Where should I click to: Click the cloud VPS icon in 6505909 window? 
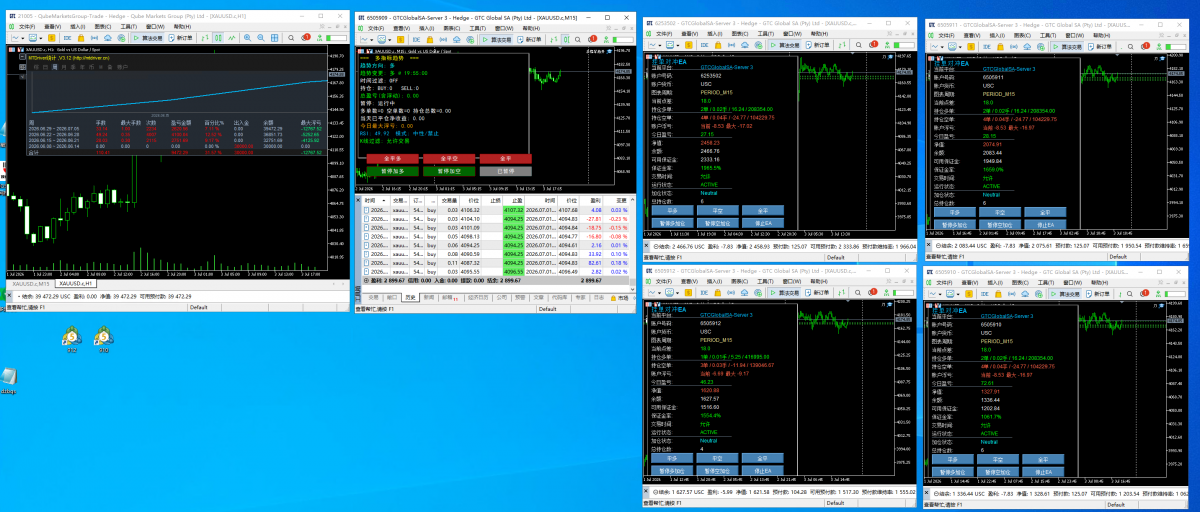(x=457, y=39)
